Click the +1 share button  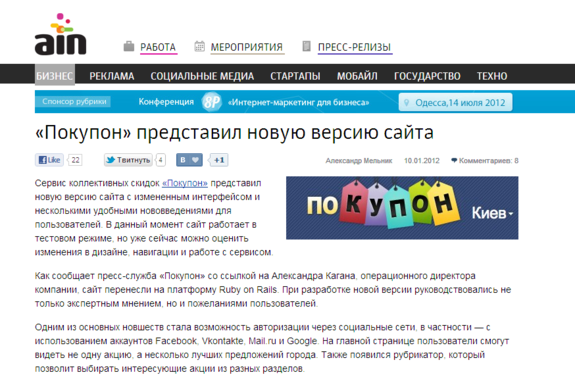(x=219, y=160)
